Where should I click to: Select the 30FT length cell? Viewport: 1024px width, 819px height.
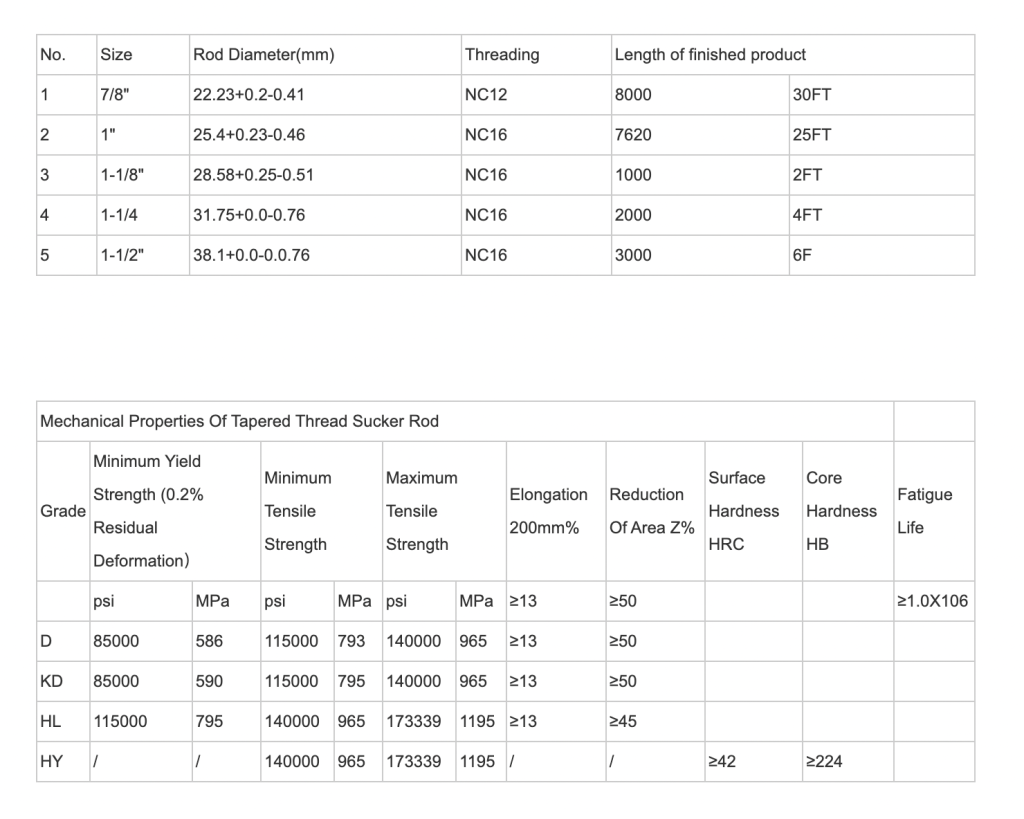coord(811,95)
